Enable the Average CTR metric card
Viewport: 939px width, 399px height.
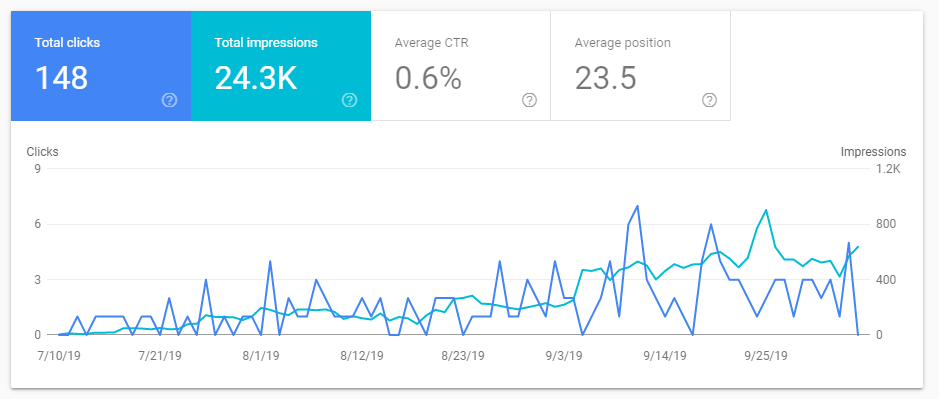coord(461,66)
